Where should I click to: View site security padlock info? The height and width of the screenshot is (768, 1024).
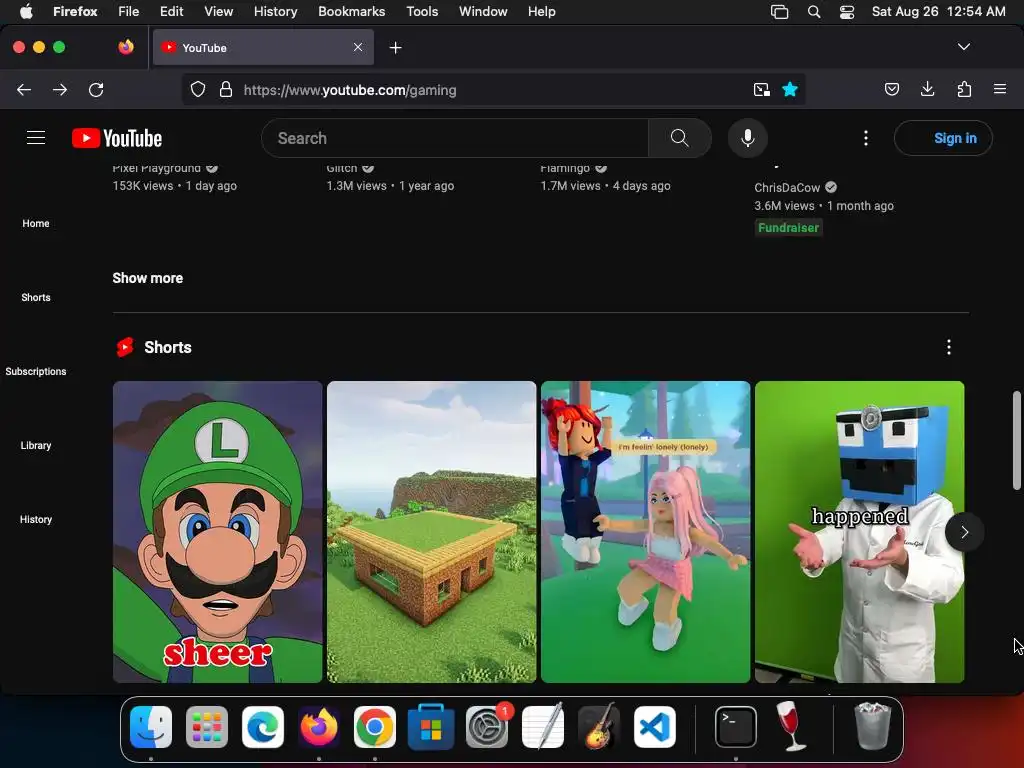226,89
